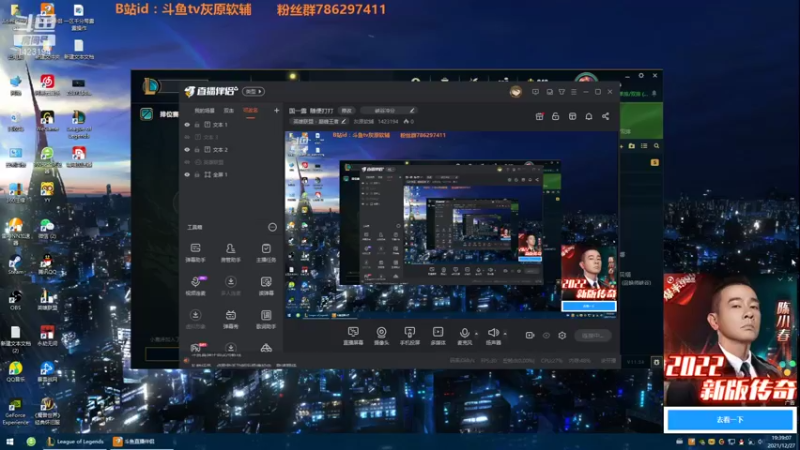Expand the speaker options arrow
The height and width of the screenshot is (450, 800).
click(505, 334)
